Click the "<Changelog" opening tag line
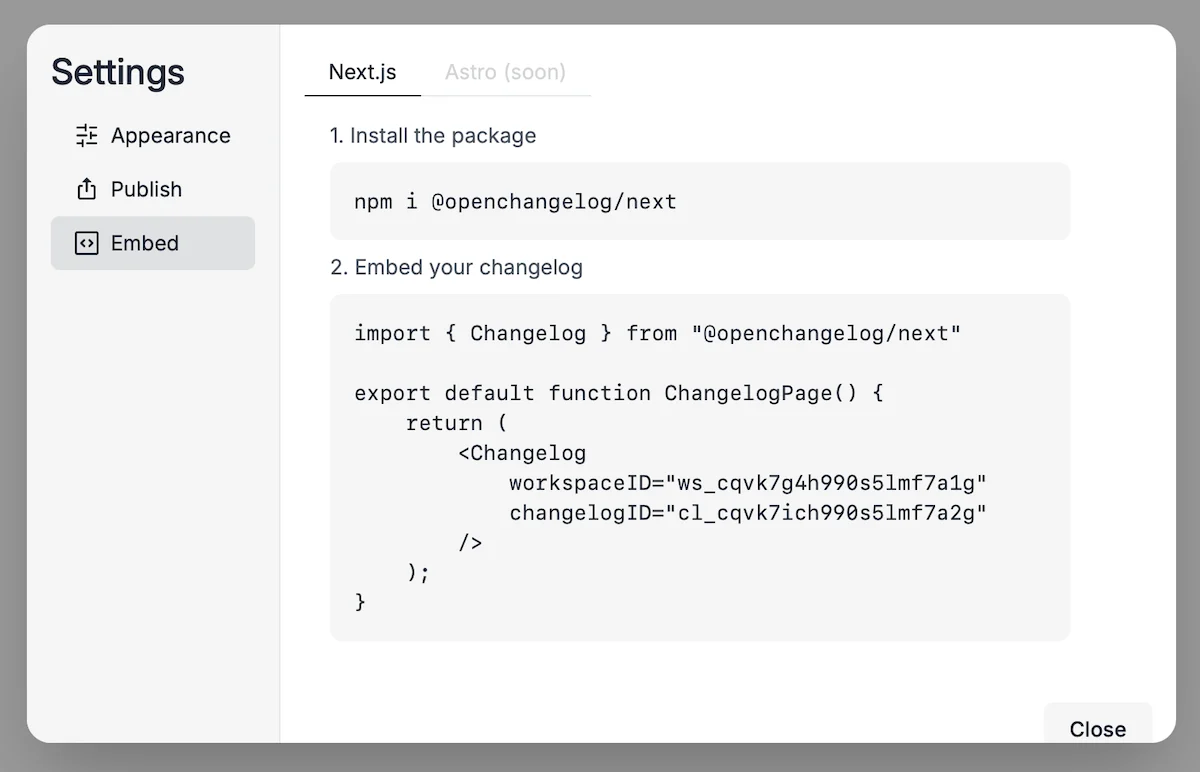Image resolution: width=1200 pixels, height=772 pixels. [x=523, y=453]
